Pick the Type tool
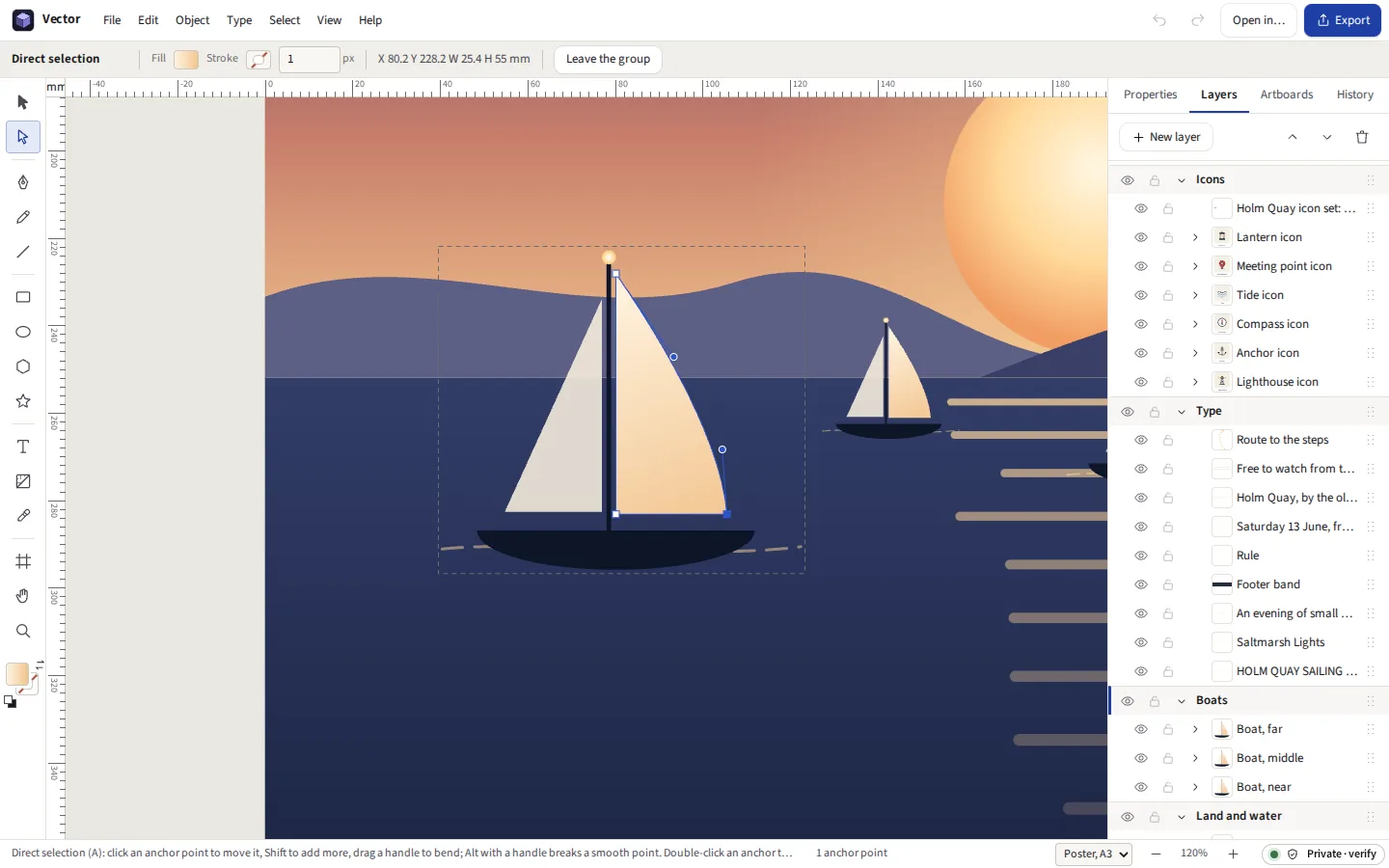 pyautogui.click(x=23, y=447)
